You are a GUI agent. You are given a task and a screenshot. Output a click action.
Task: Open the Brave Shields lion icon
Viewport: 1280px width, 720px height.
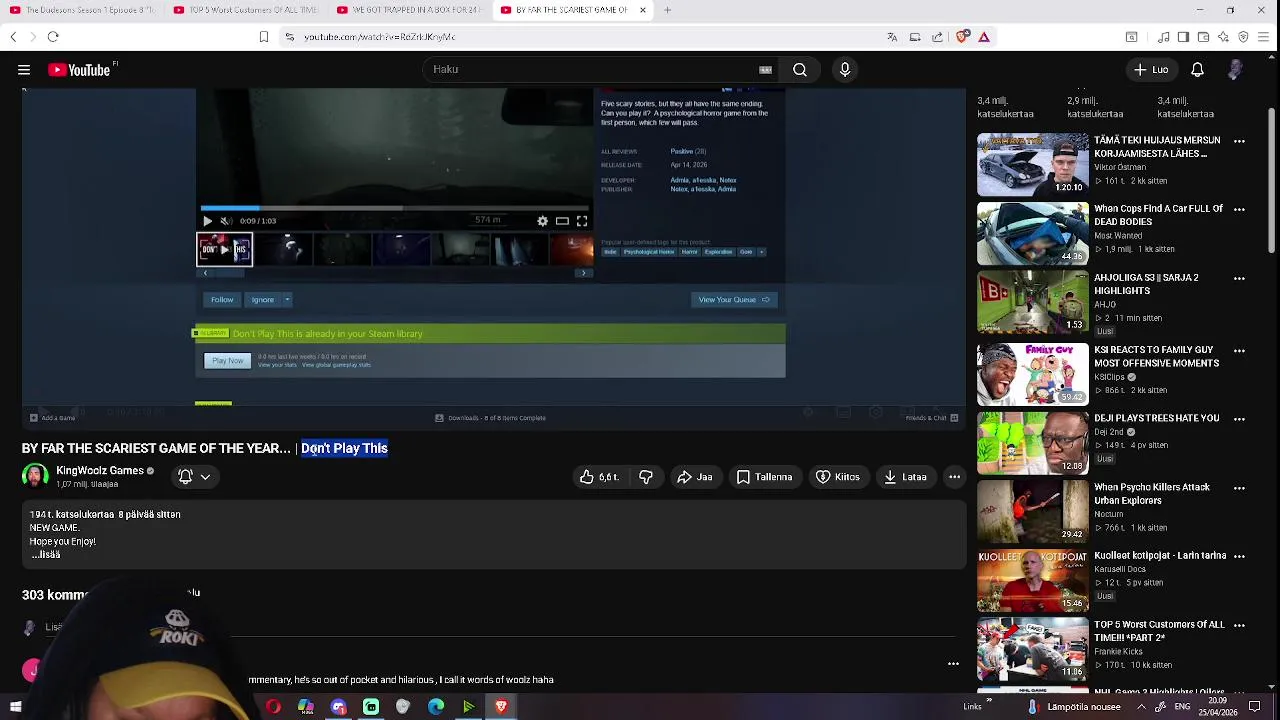[x=962, y=37]
